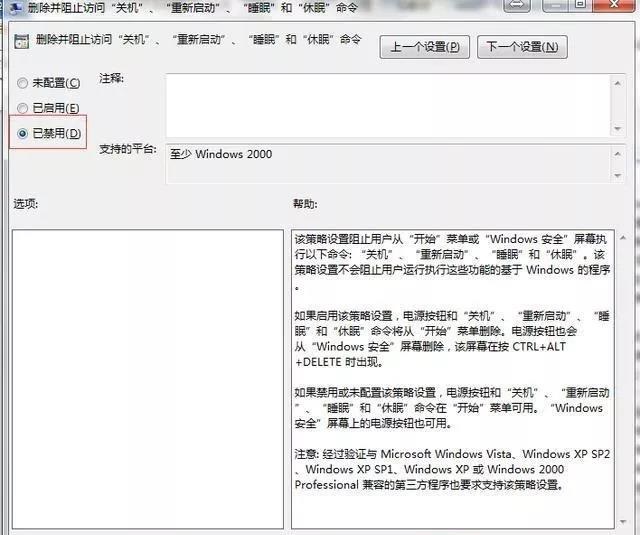Click the help paragraph starting with 如果禁用或未配置

coord(452,408)
